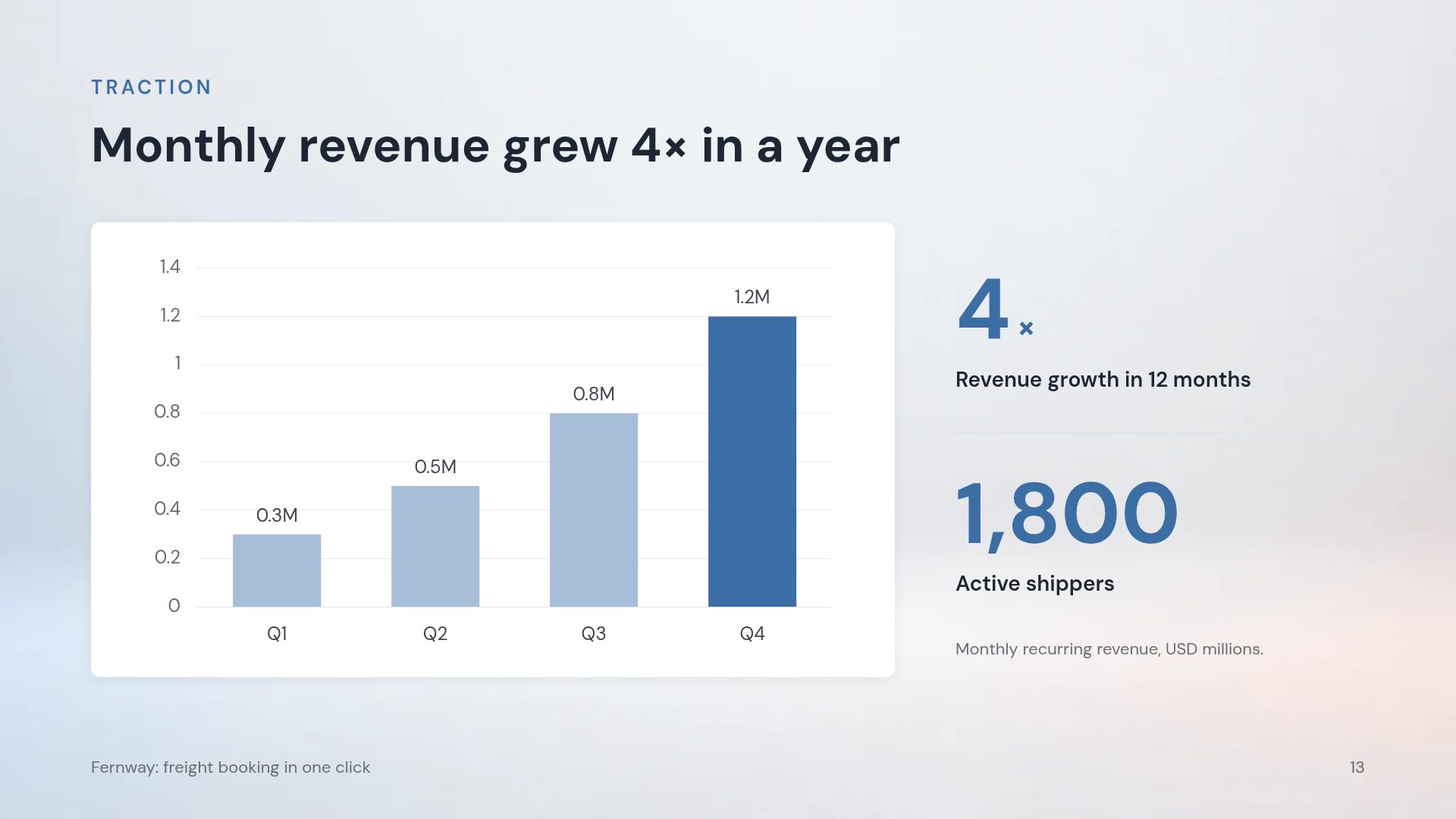Click the 1.2 y-axis tick label
Image resolution: width=1456 pixels, height=819 pixels.
(170, 315)
